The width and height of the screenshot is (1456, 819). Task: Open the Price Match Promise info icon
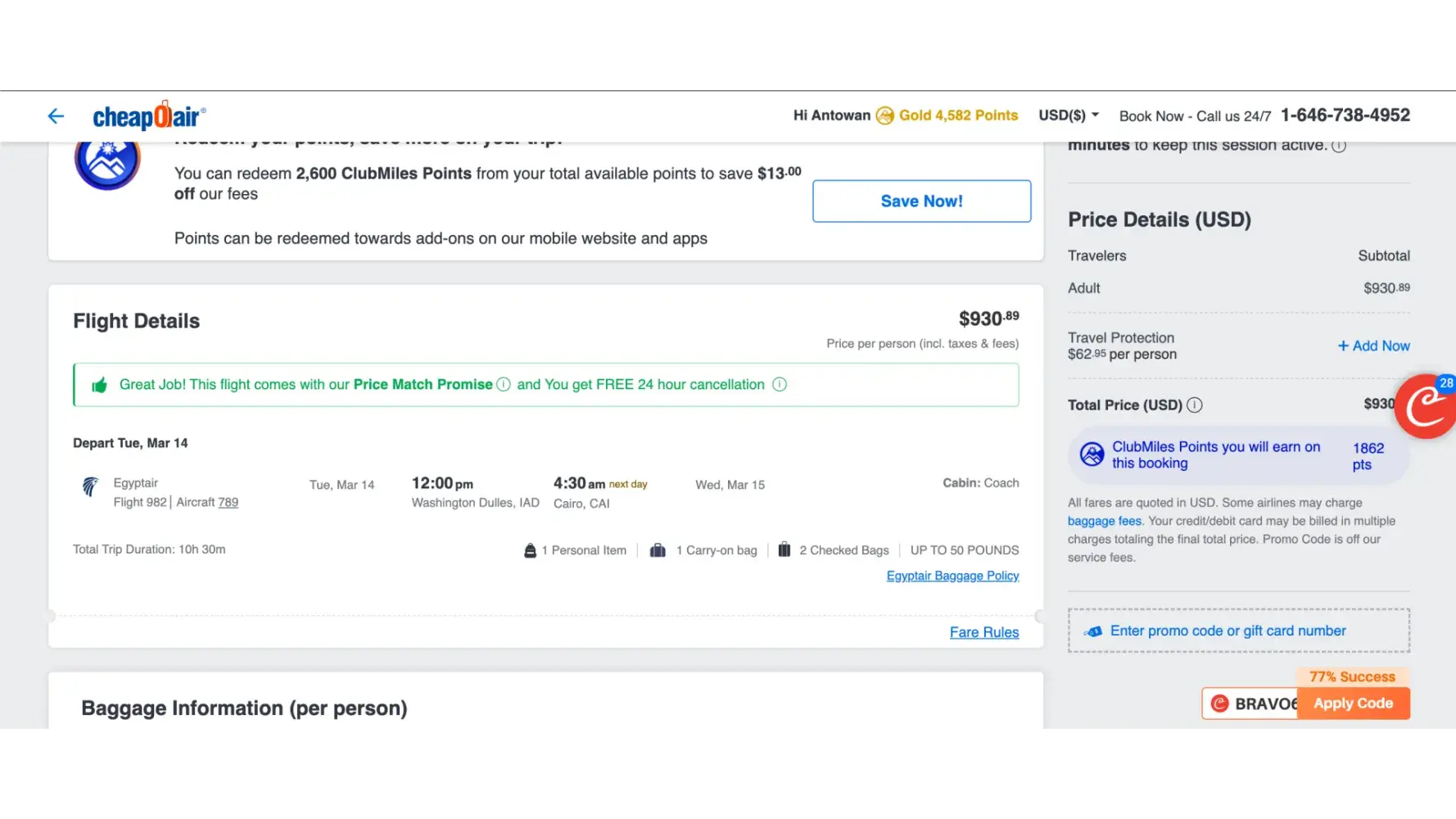pyautogui.click(x=504, y=385)
